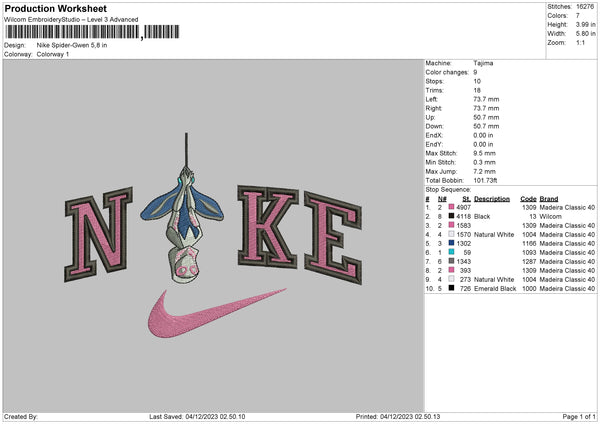Click the 'Stop Sequence:' heading

pos(448,189)
